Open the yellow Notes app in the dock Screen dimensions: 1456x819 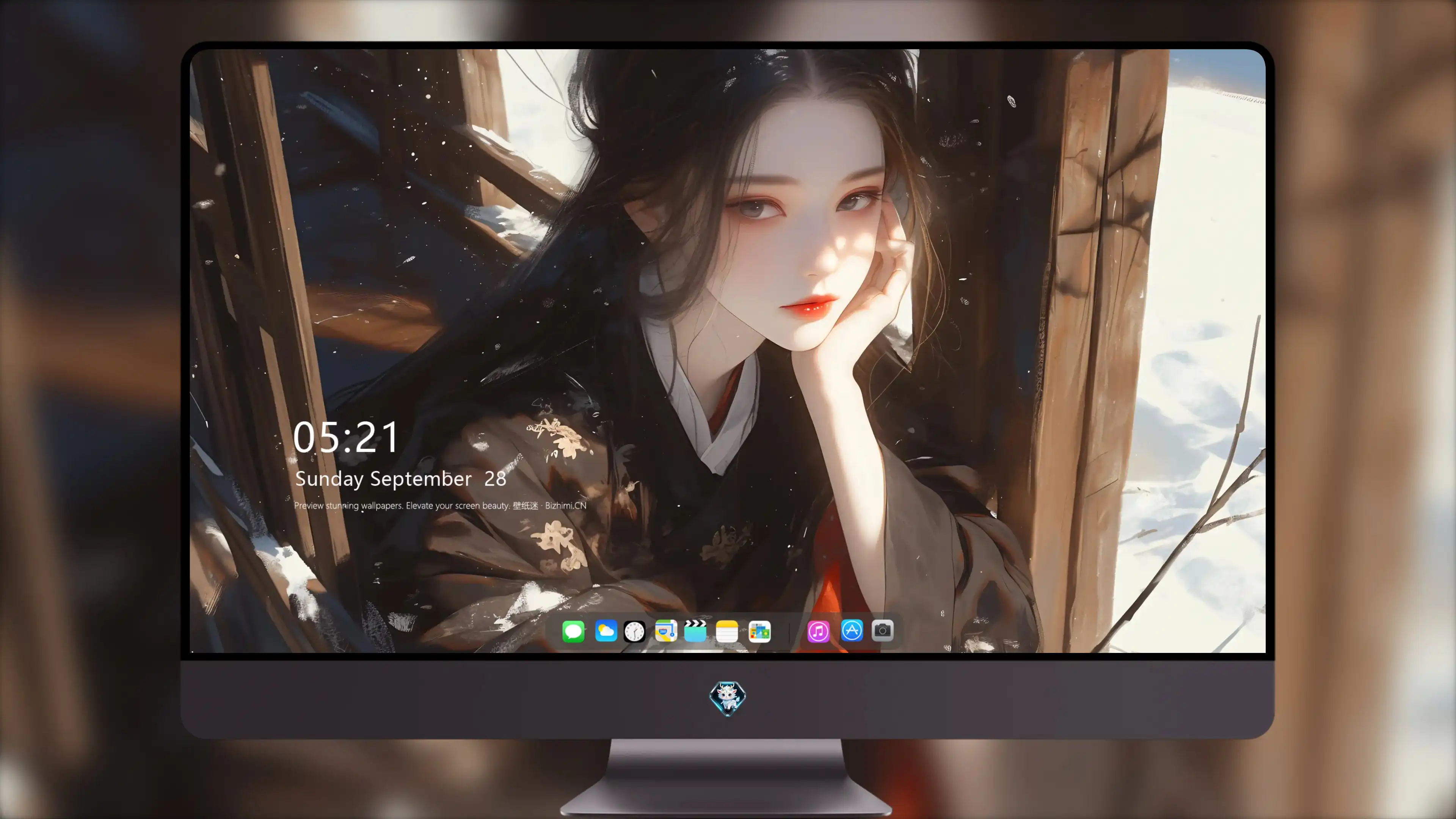pos(727,631)
